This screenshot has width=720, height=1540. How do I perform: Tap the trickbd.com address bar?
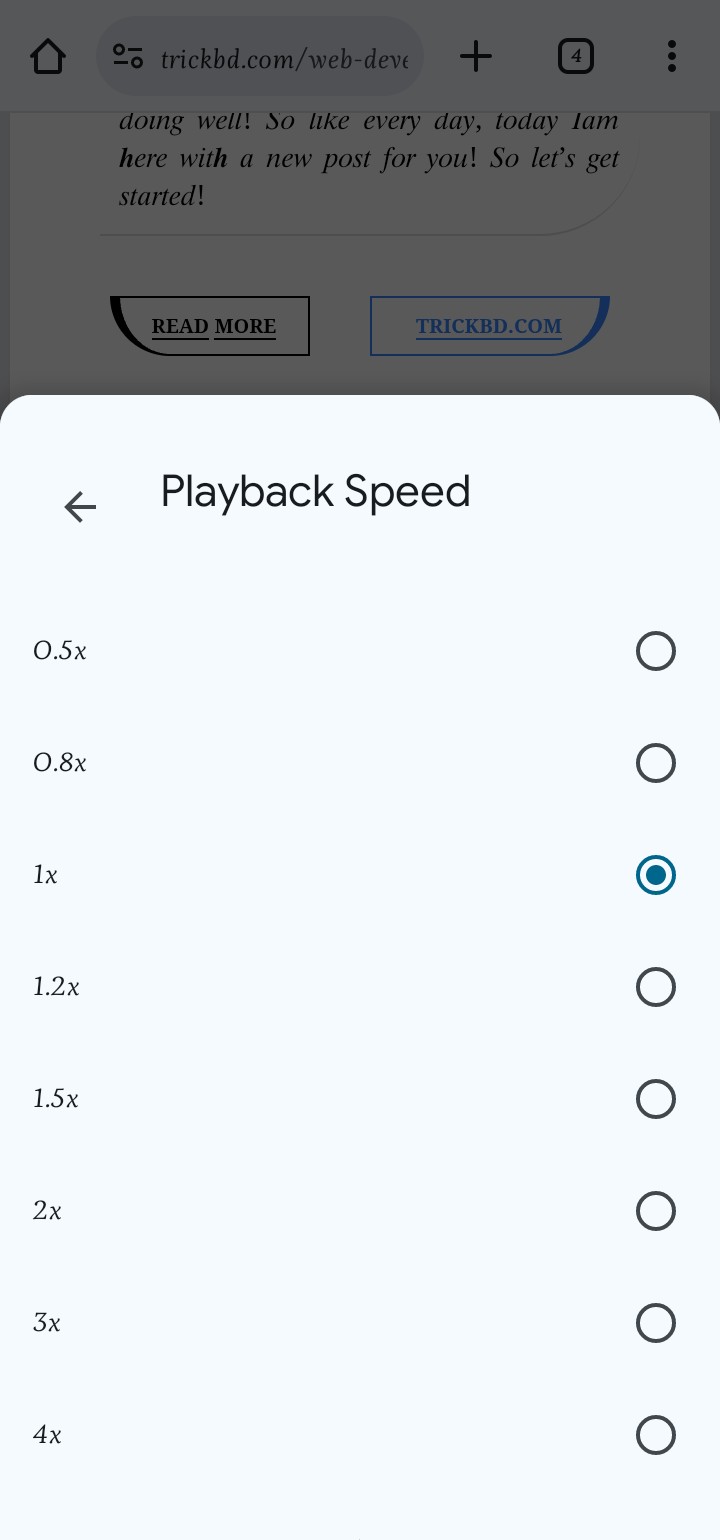click(284, 58)
